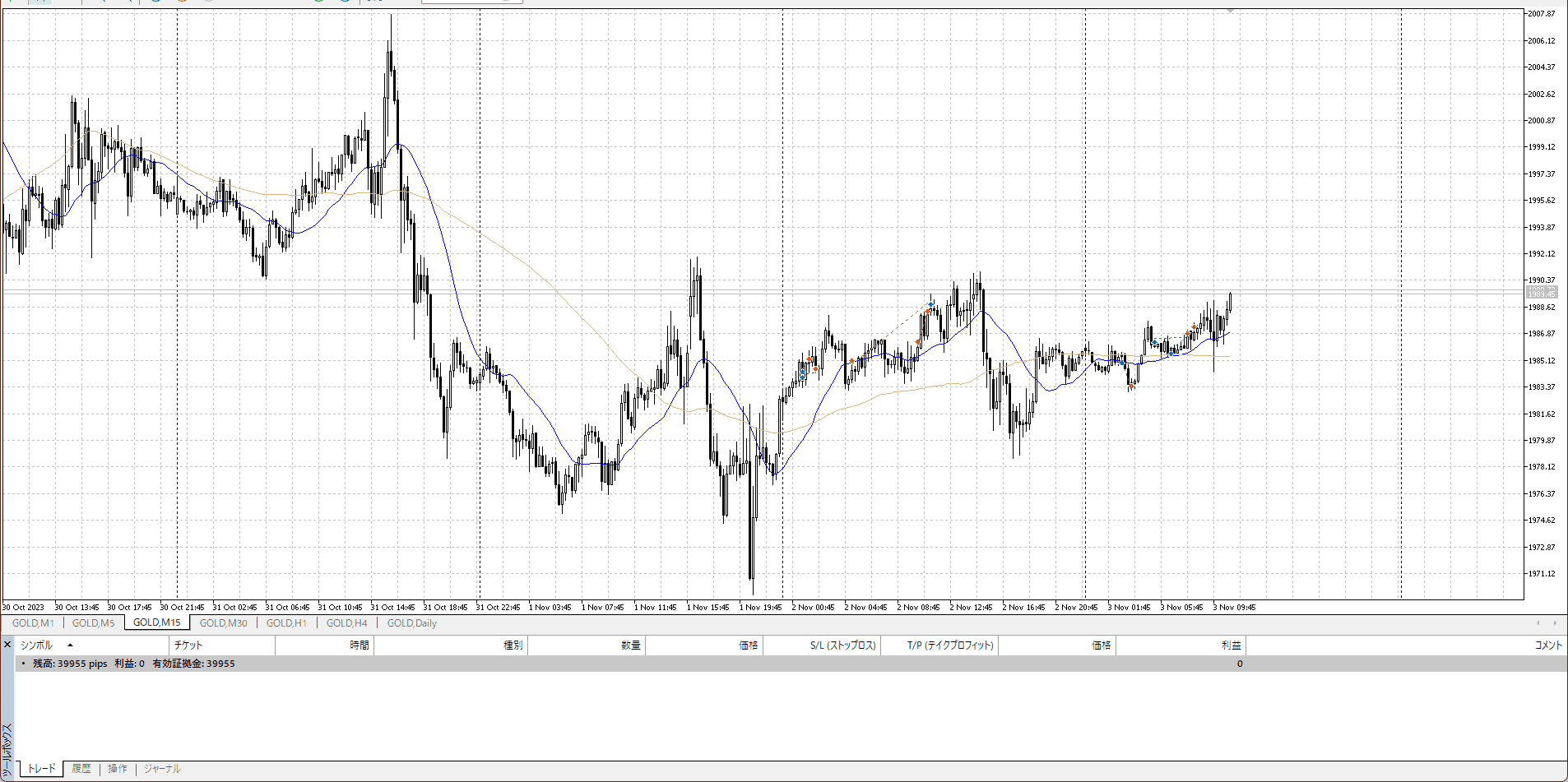The height and width of the screenshot is (782, 1568).
Task: Select the トレード tab in terminal
Action: point(42,769)
